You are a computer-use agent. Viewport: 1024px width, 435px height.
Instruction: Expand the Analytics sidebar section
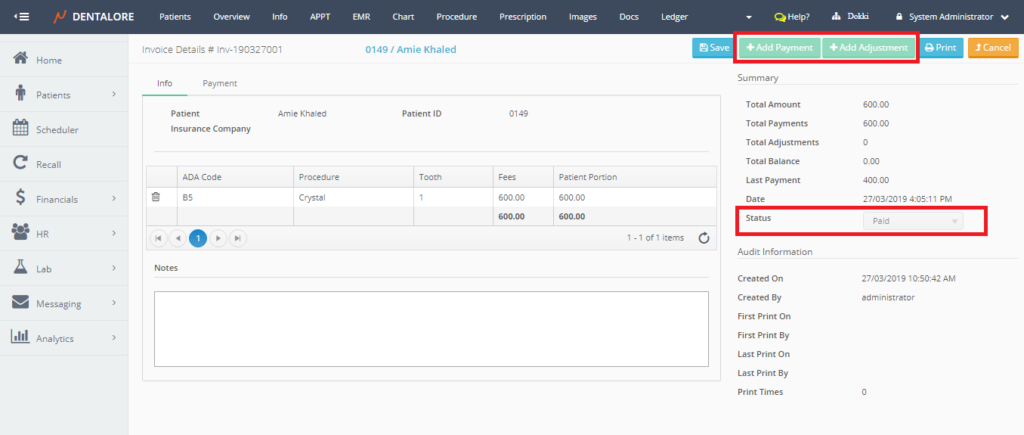tap(64, 338)
